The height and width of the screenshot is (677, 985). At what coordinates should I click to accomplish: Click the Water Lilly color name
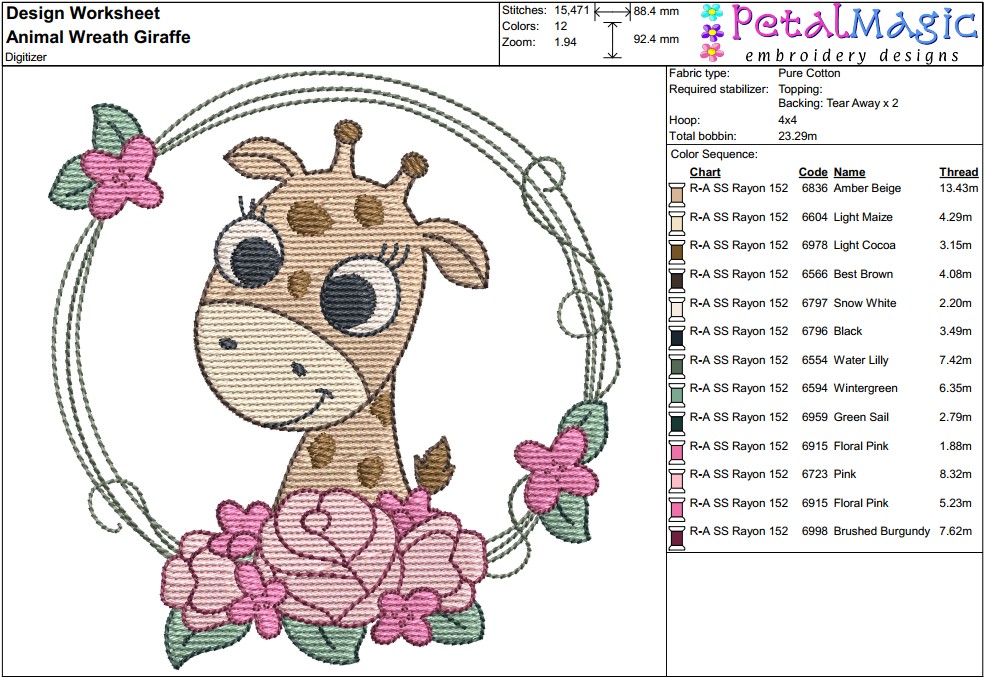(861, 360)
